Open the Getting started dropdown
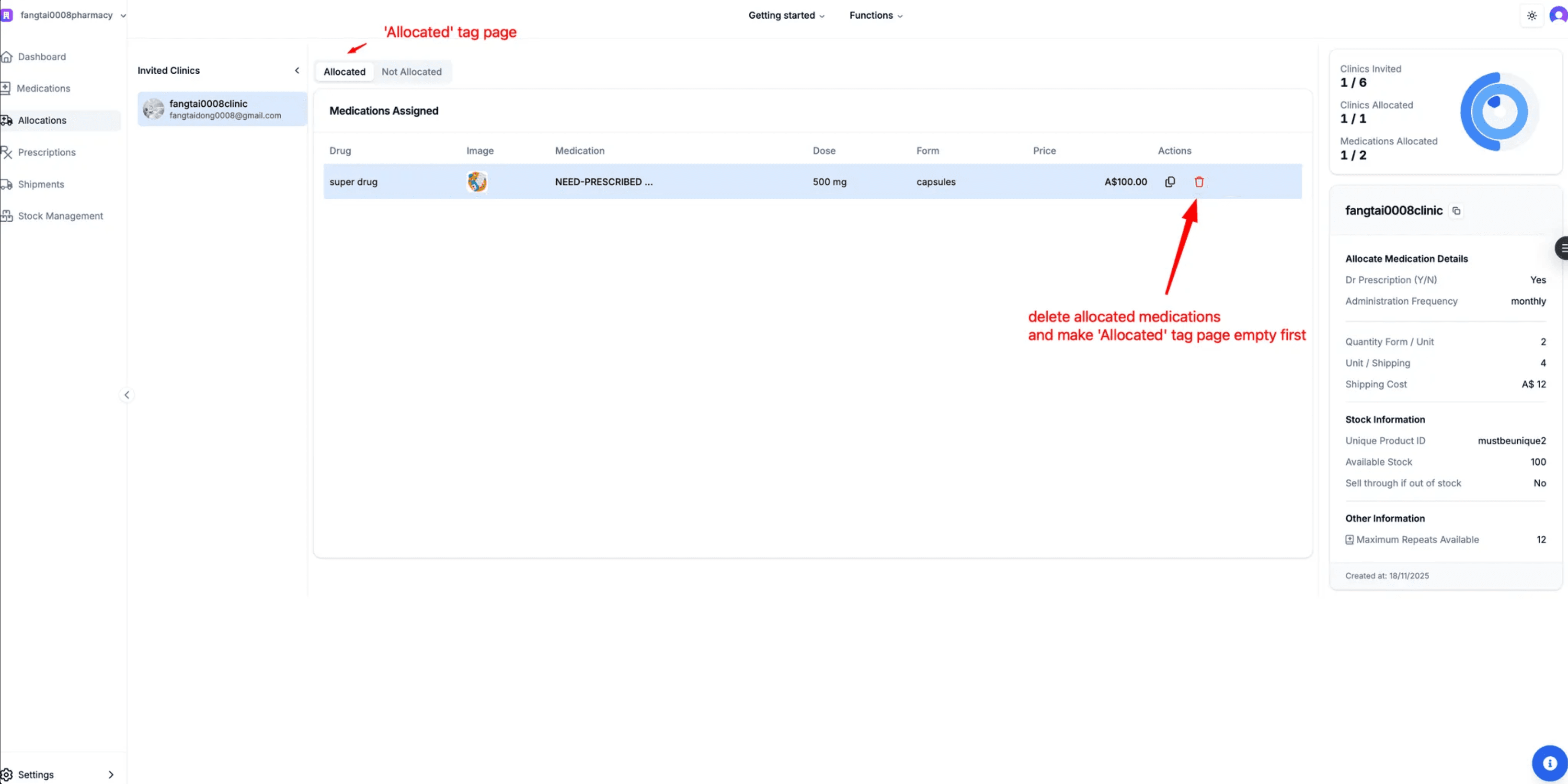 786,15
